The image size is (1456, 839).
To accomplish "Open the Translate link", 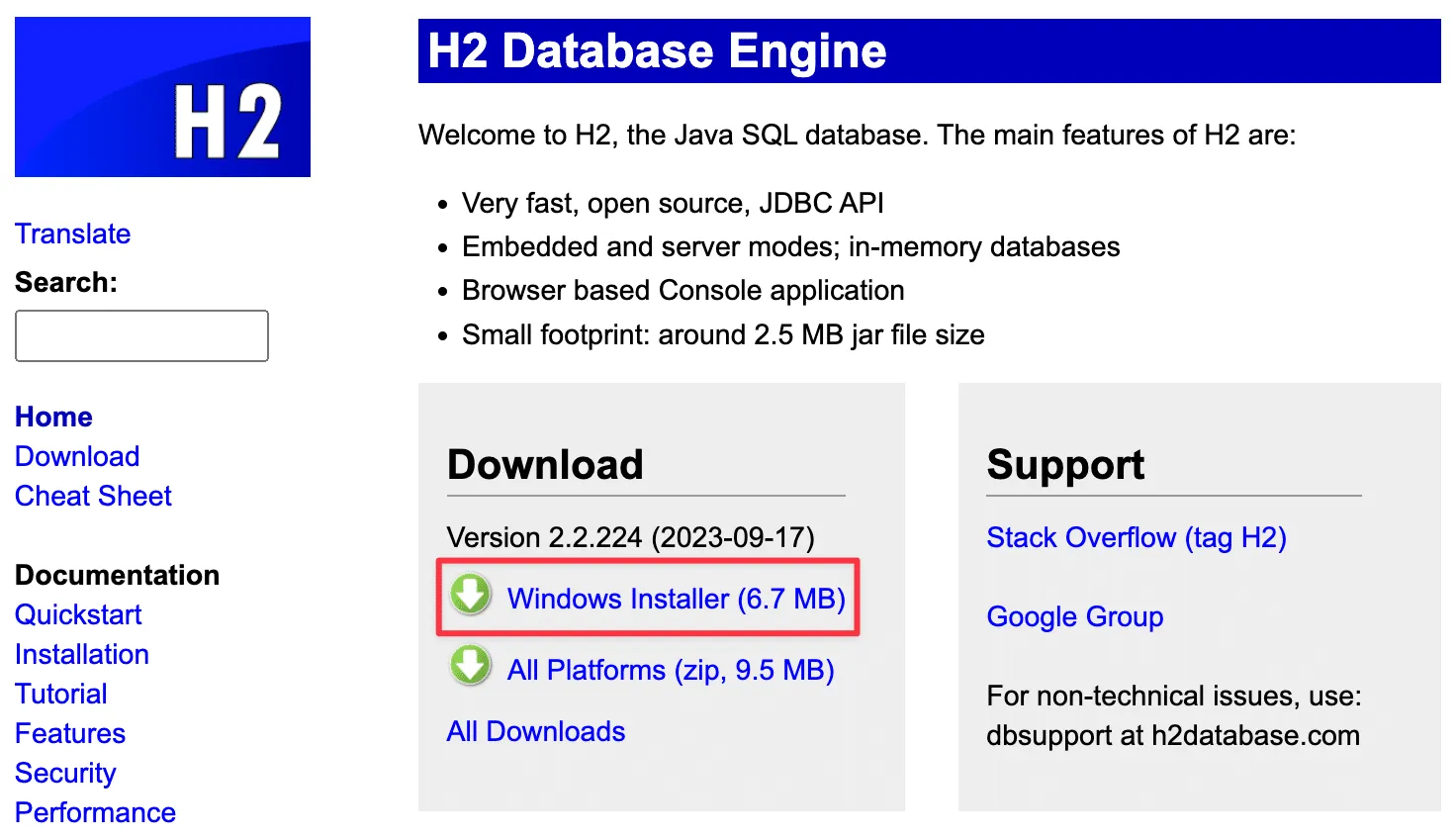I will 73,233.
